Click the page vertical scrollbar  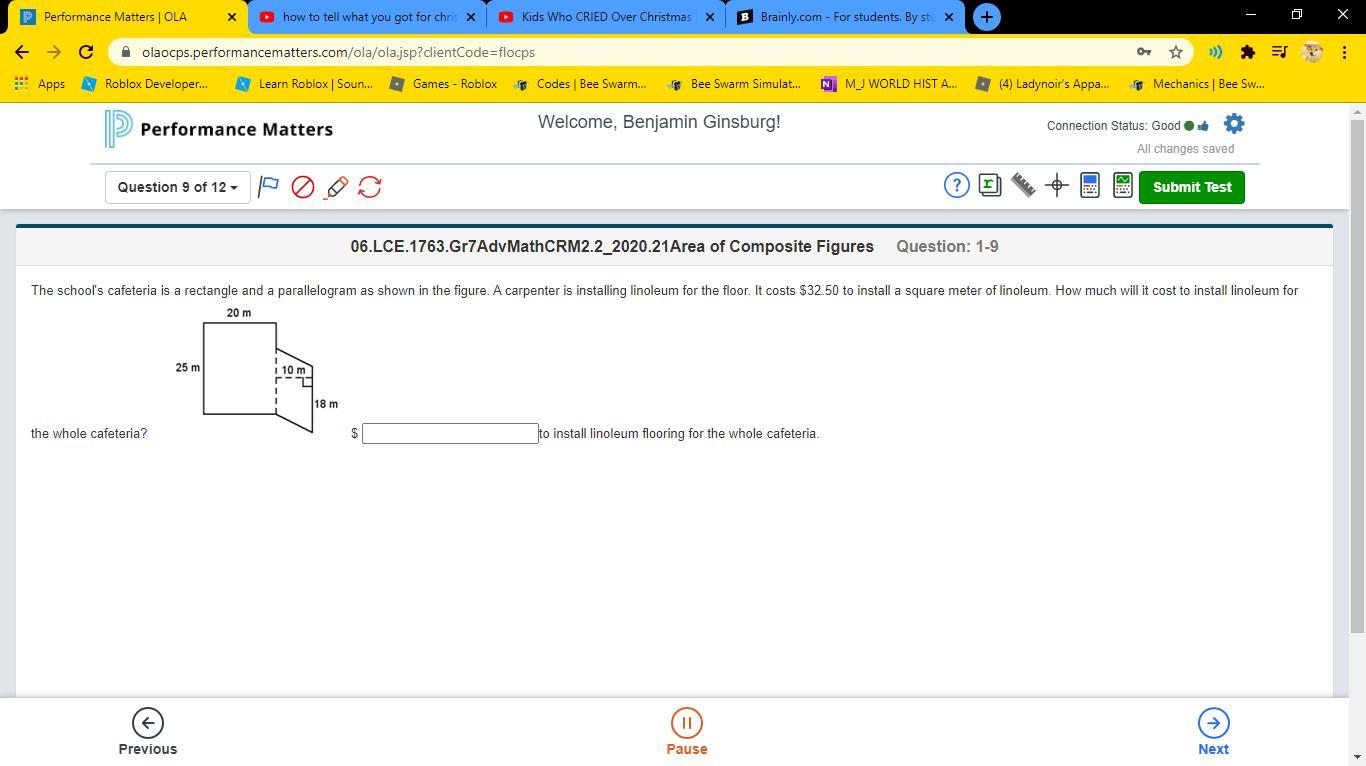coord(1357,376)
